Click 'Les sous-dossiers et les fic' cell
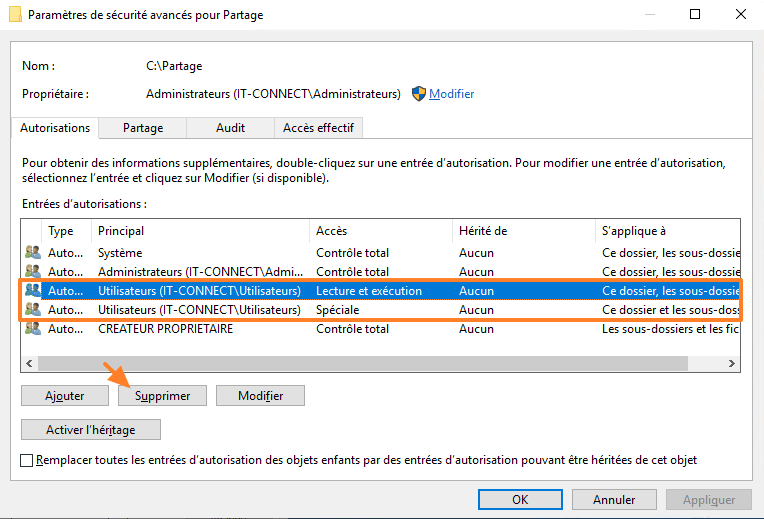The image size is (764, 519). point(670,328)
